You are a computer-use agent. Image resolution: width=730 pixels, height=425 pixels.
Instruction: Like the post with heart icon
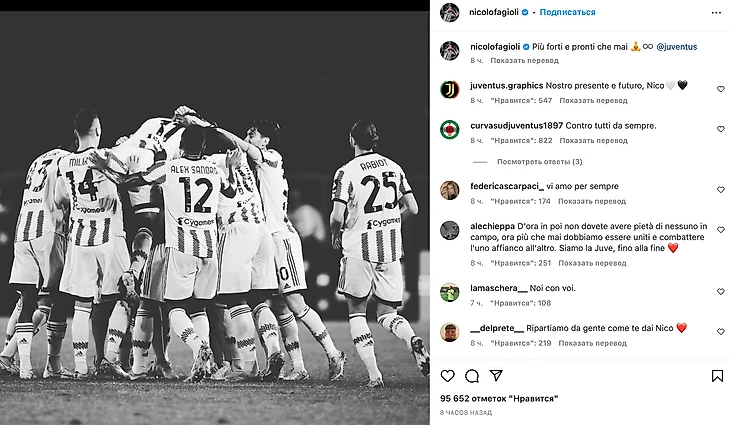447,376
